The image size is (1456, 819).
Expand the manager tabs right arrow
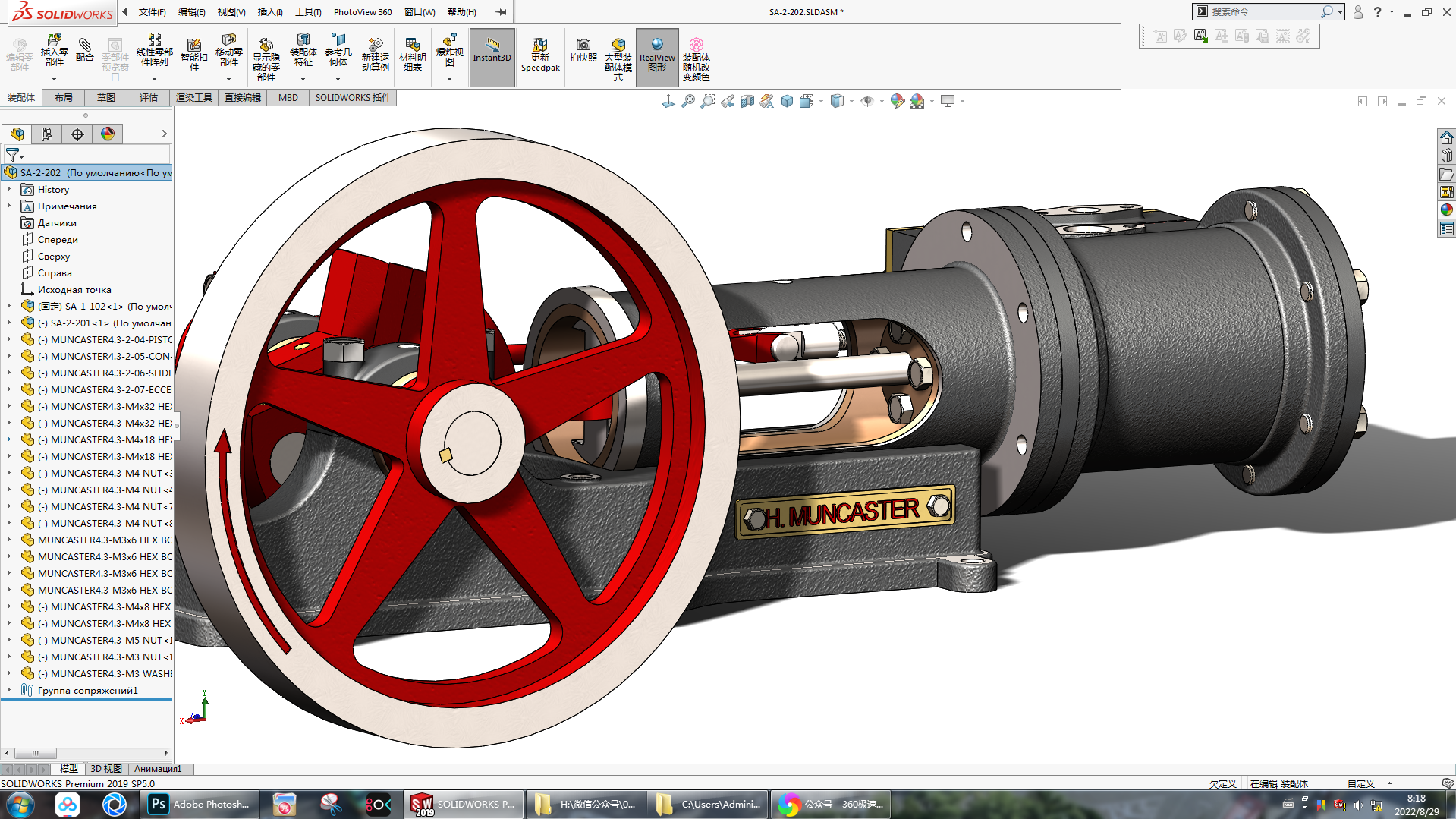point(164,134)
